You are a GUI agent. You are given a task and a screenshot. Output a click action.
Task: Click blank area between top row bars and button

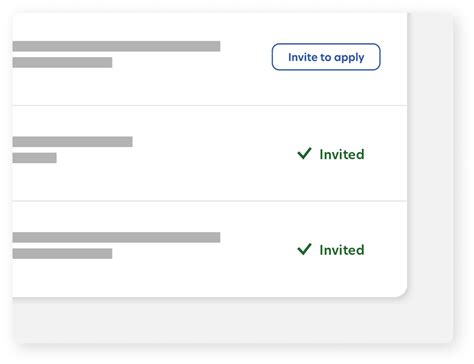pyautogui.click(x=246, y=57)
